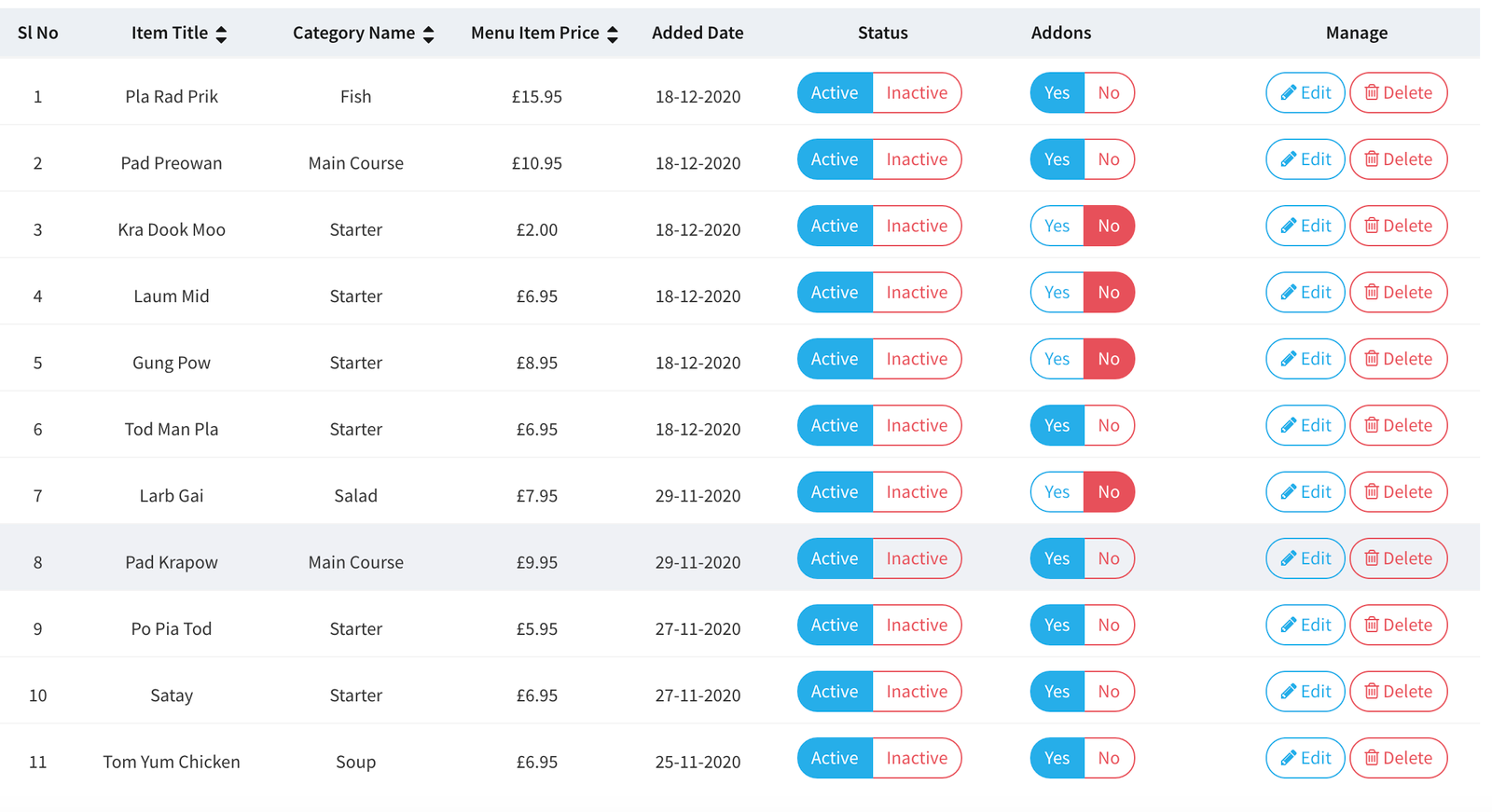Set Satay status to Inactive

click(917, 691)
